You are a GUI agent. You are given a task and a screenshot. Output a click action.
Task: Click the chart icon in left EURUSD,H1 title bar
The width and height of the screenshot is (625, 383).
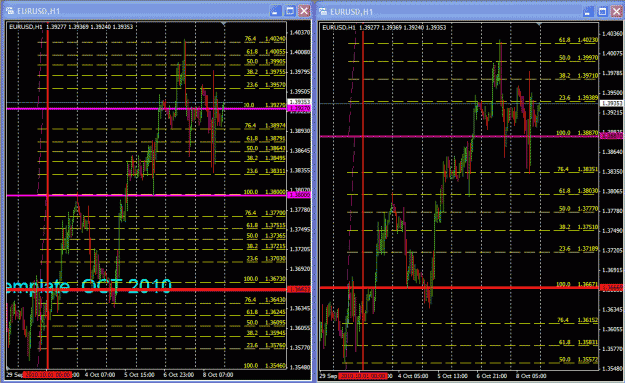click(10, 11)
